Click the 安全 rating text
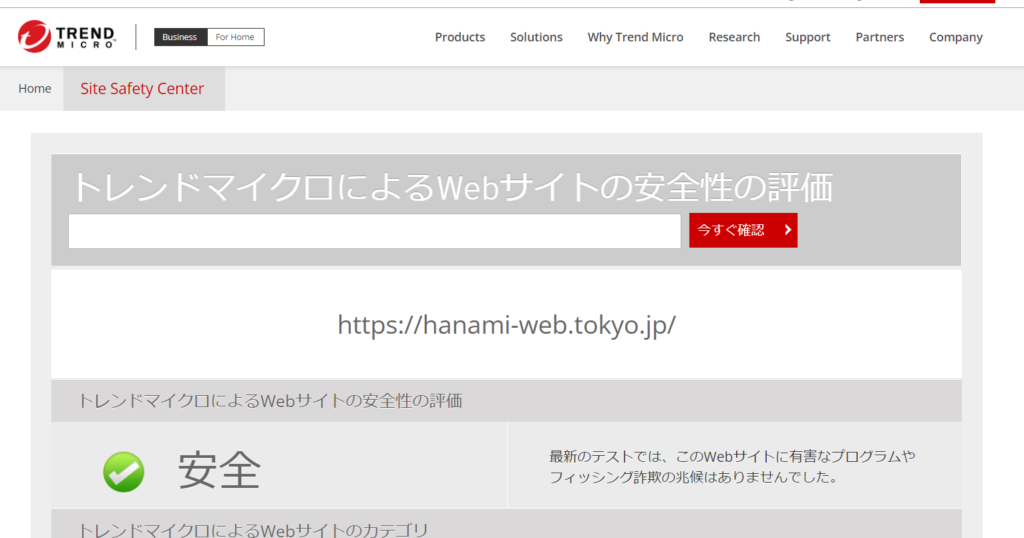 tap(219, 471)
